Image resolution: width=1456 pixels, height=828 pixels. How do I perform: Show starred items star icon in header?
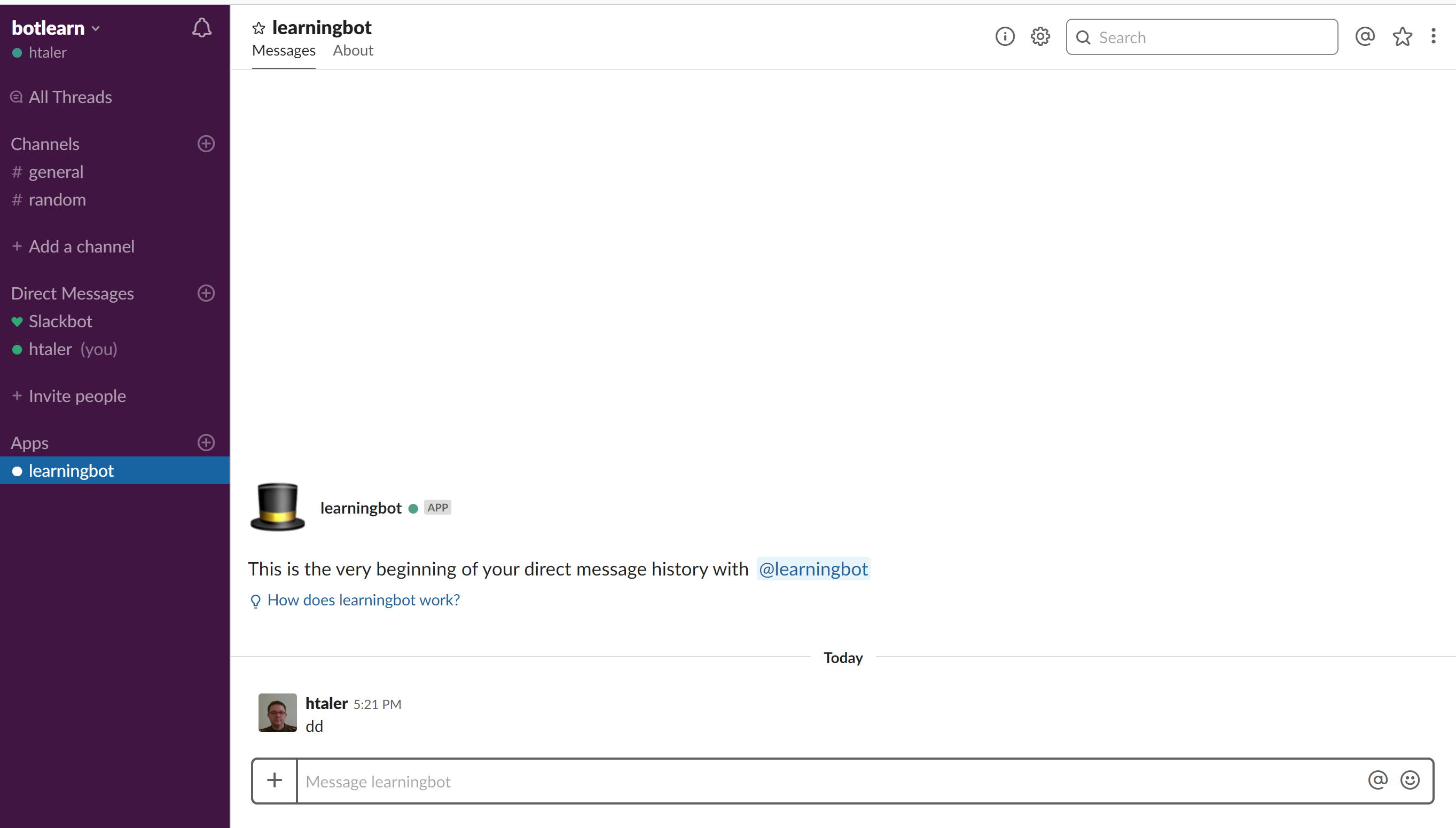coord(1402,37)
